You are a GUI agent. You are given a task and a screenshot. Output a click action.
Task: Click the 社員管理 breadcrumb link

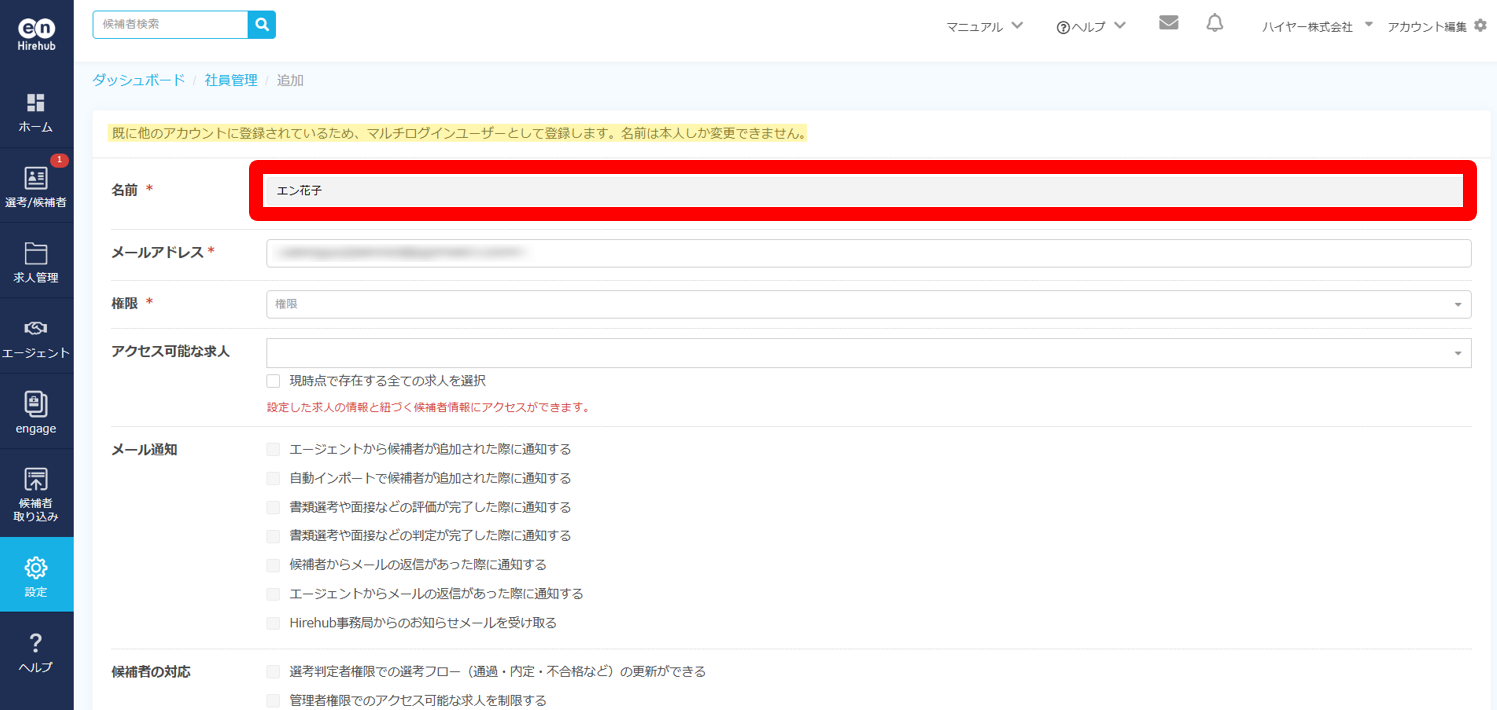(x=231, y=80)
